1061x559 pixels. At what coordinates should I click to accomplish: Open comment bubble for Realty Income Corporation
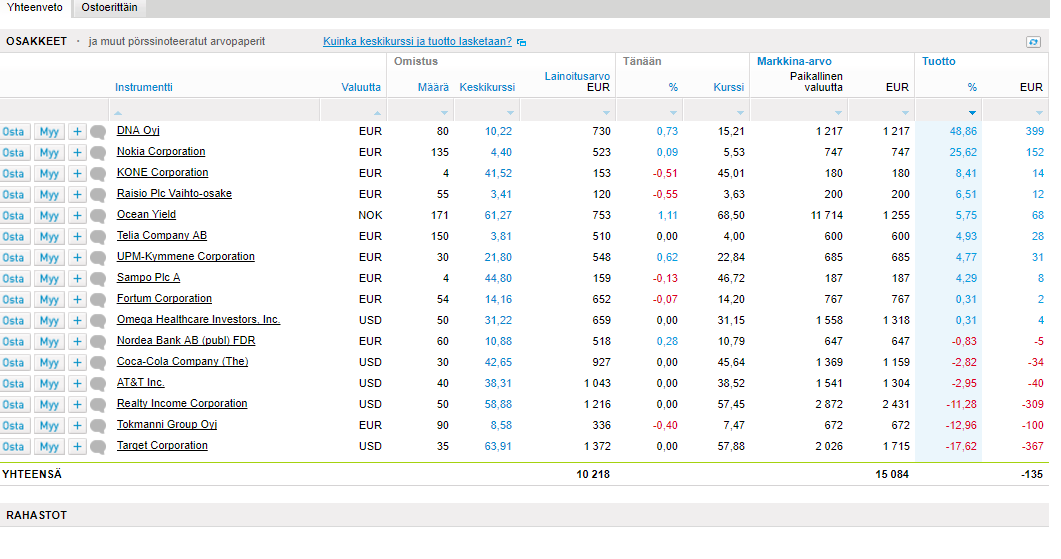tap(98, 405)
